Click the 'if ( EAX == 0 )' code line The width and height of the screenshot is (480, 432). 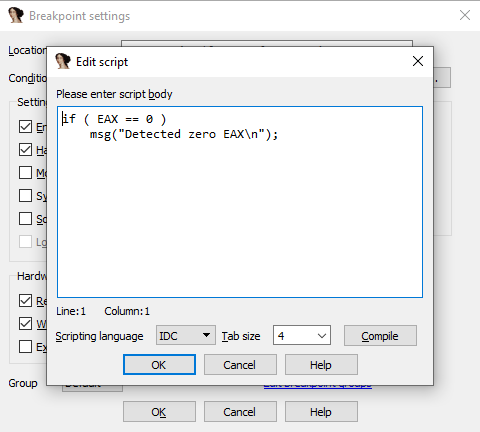coord(114,119)
